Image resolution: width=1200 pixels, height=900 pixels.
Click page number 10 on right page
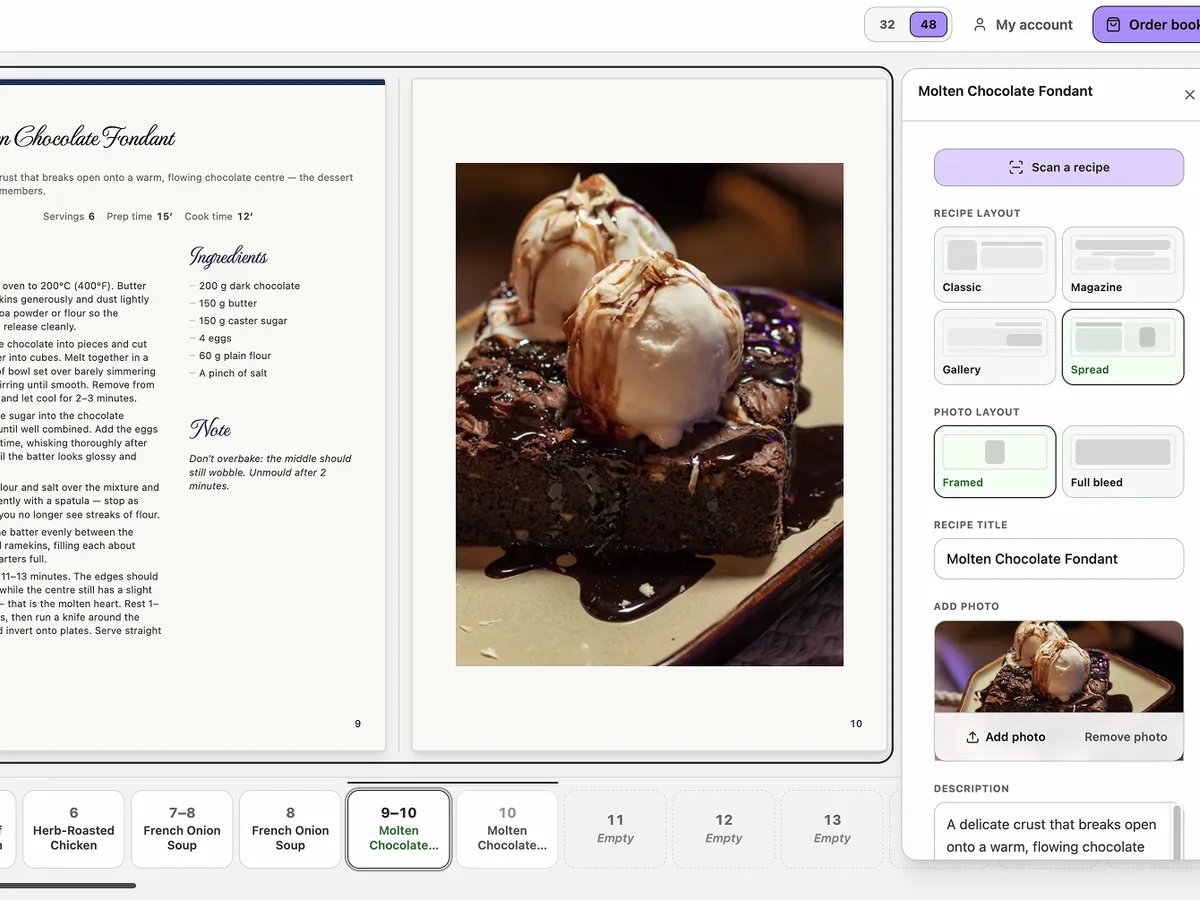pos(856,723)
